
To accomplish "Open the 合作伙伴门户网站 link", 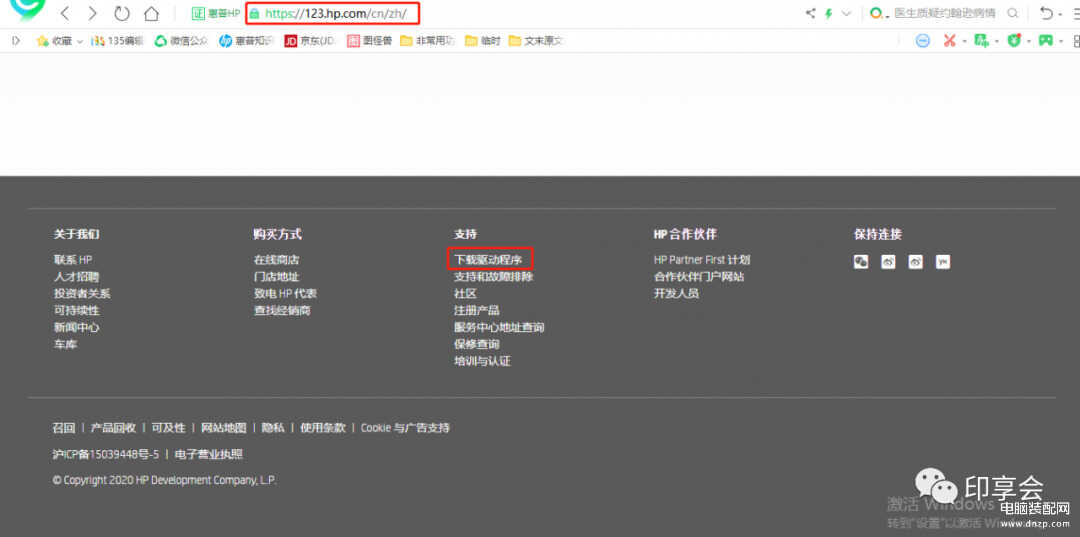I will 699,277.
